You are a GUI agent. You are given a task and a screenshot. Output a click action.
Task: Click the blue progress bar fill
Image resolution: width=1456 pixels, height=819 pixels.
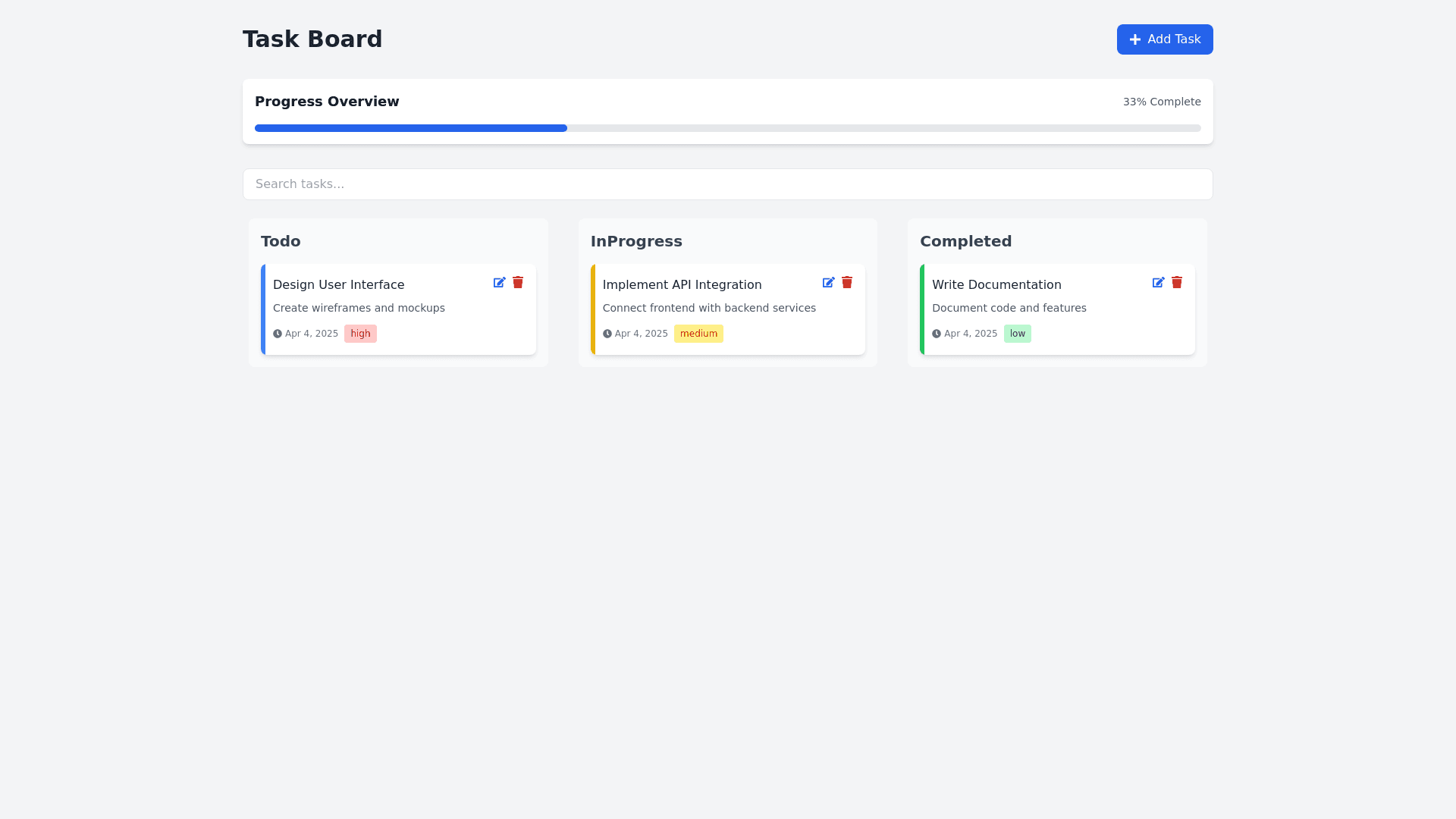410,128
